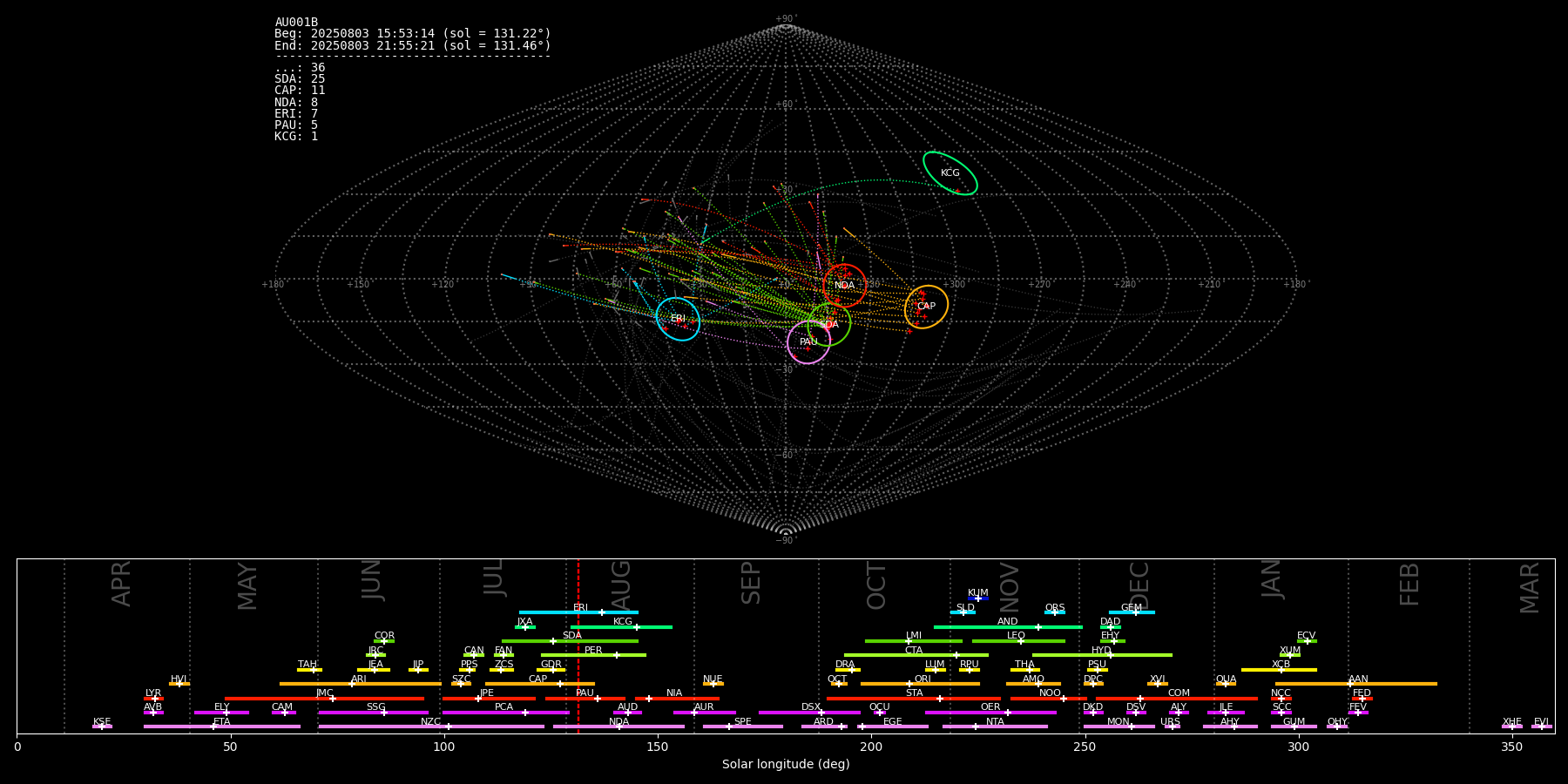Click the 'KCG: 1' count in the legend
Screen dimensions: 1568x784
(x=296, y=137)
